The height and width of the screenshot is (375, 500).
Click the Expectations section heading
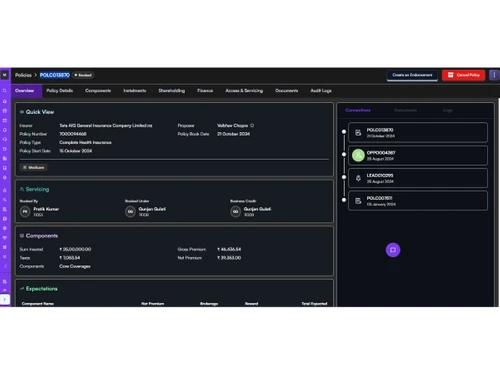(x=42, y=289)
